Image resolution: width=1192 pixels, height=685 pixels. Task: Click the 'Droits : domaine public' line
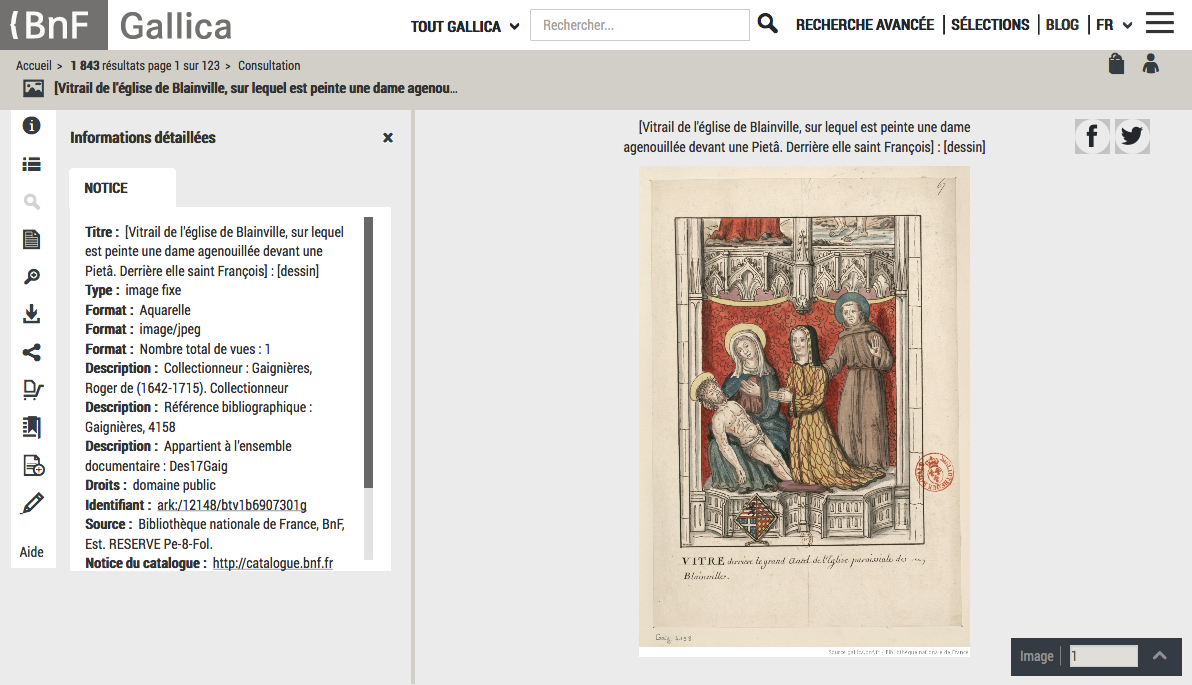tap(151, 485)
